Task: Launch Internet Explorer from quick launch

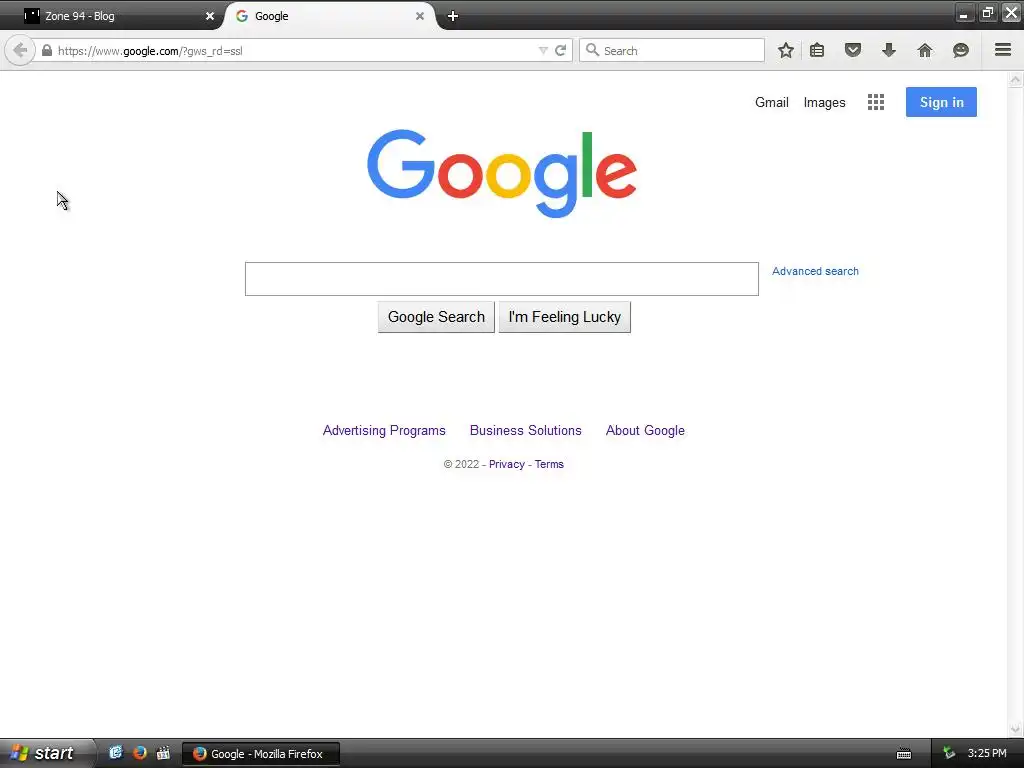Action: pos(116,753)
